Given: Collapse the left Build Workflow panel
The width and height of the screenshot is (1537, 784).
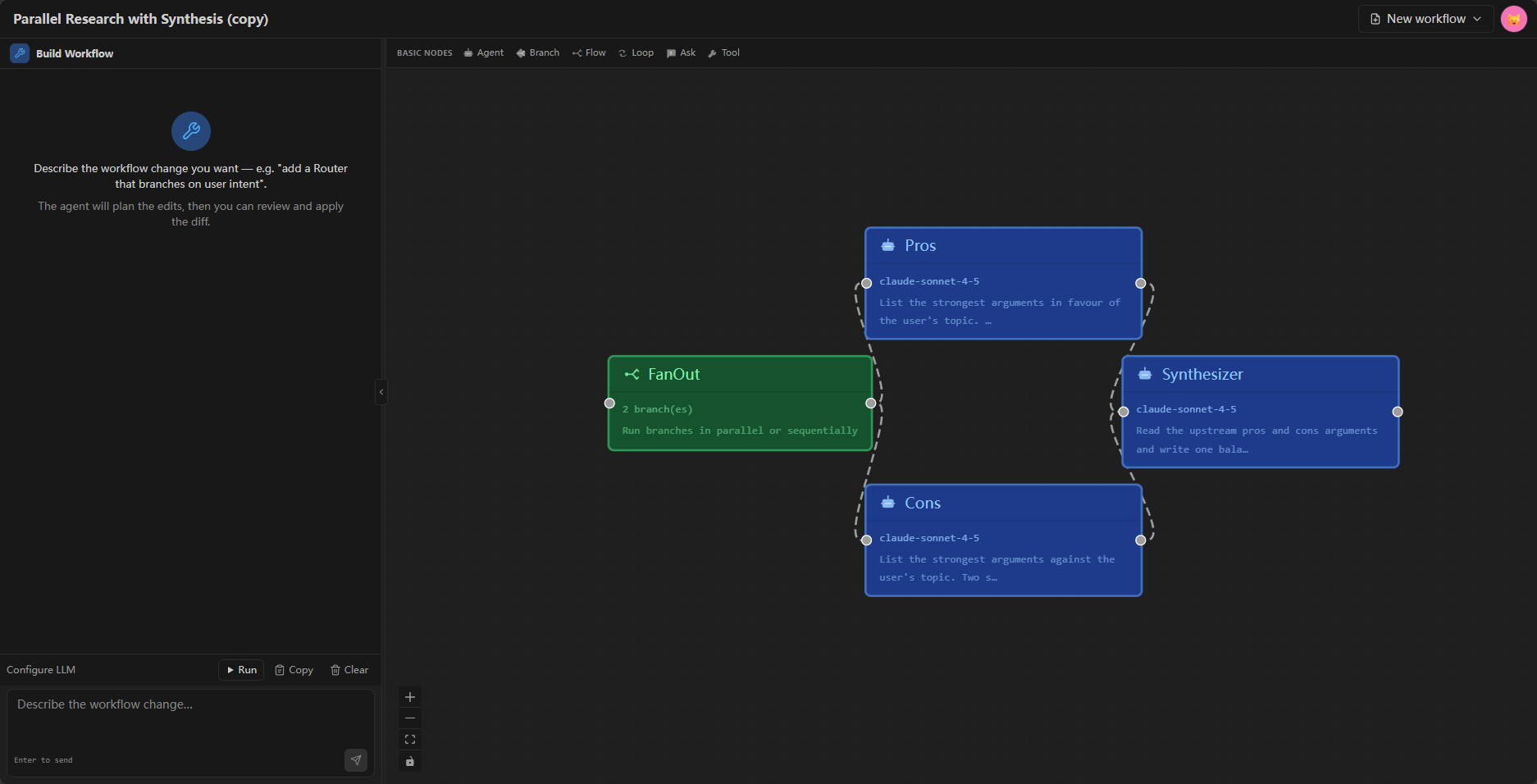Looking at the screenshot, I should tap(381, 392).
